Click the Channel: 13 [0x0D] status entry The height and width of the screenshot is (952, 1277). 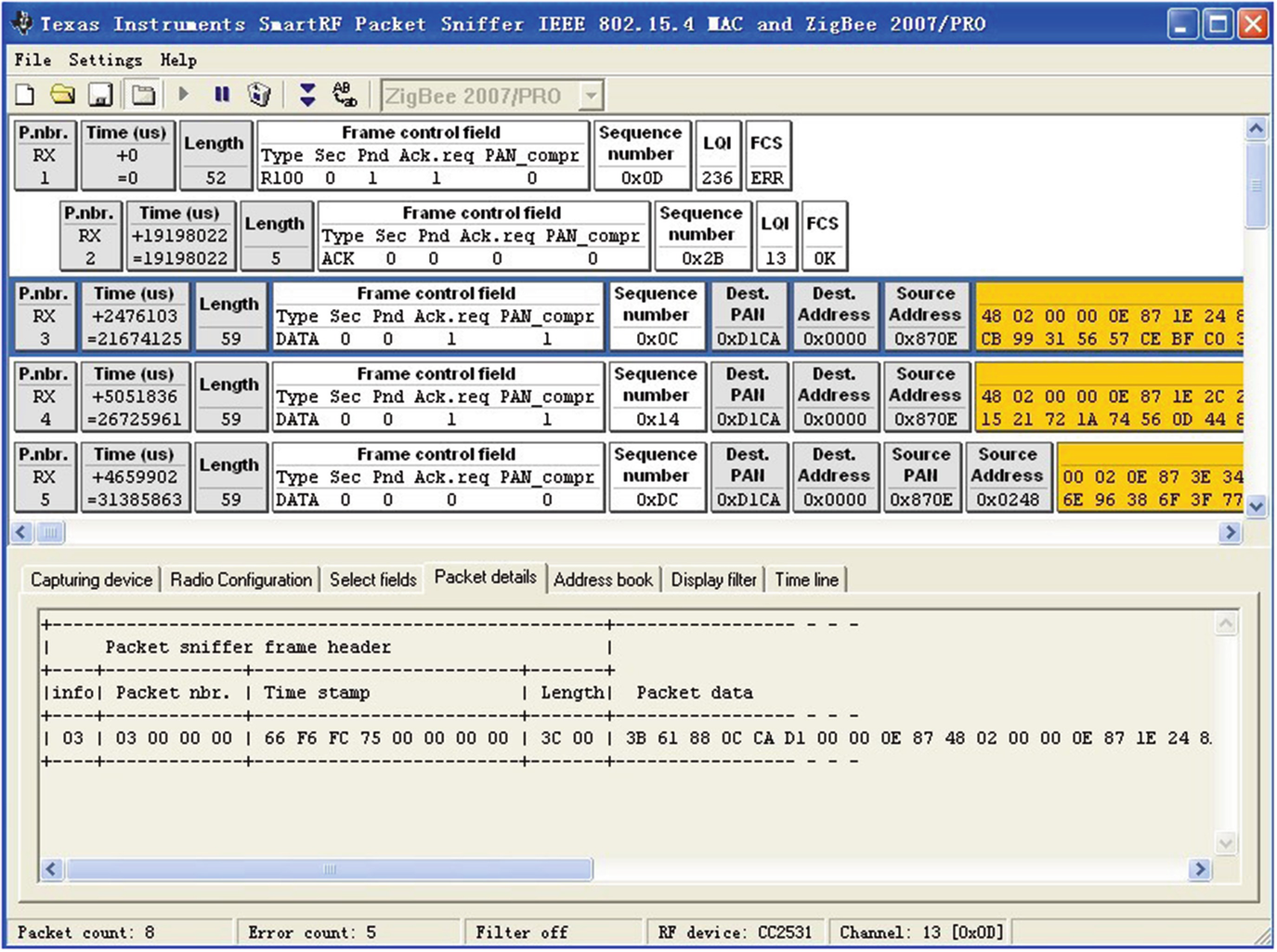[921, 932]
